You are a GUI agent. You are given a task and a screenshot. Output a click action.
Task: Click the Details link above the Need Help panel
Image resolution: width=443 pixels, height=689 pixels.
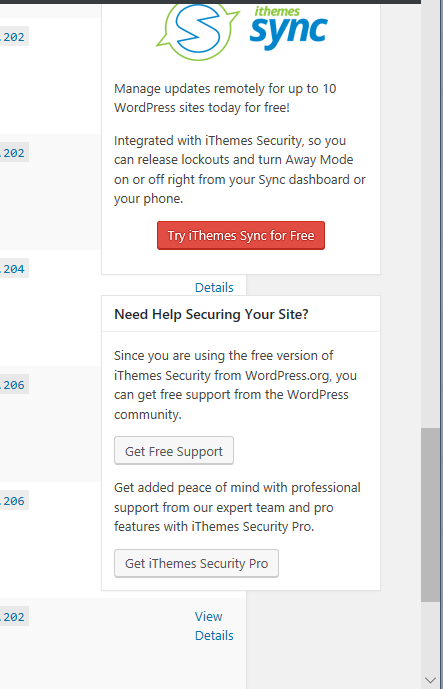click(214, 288)
